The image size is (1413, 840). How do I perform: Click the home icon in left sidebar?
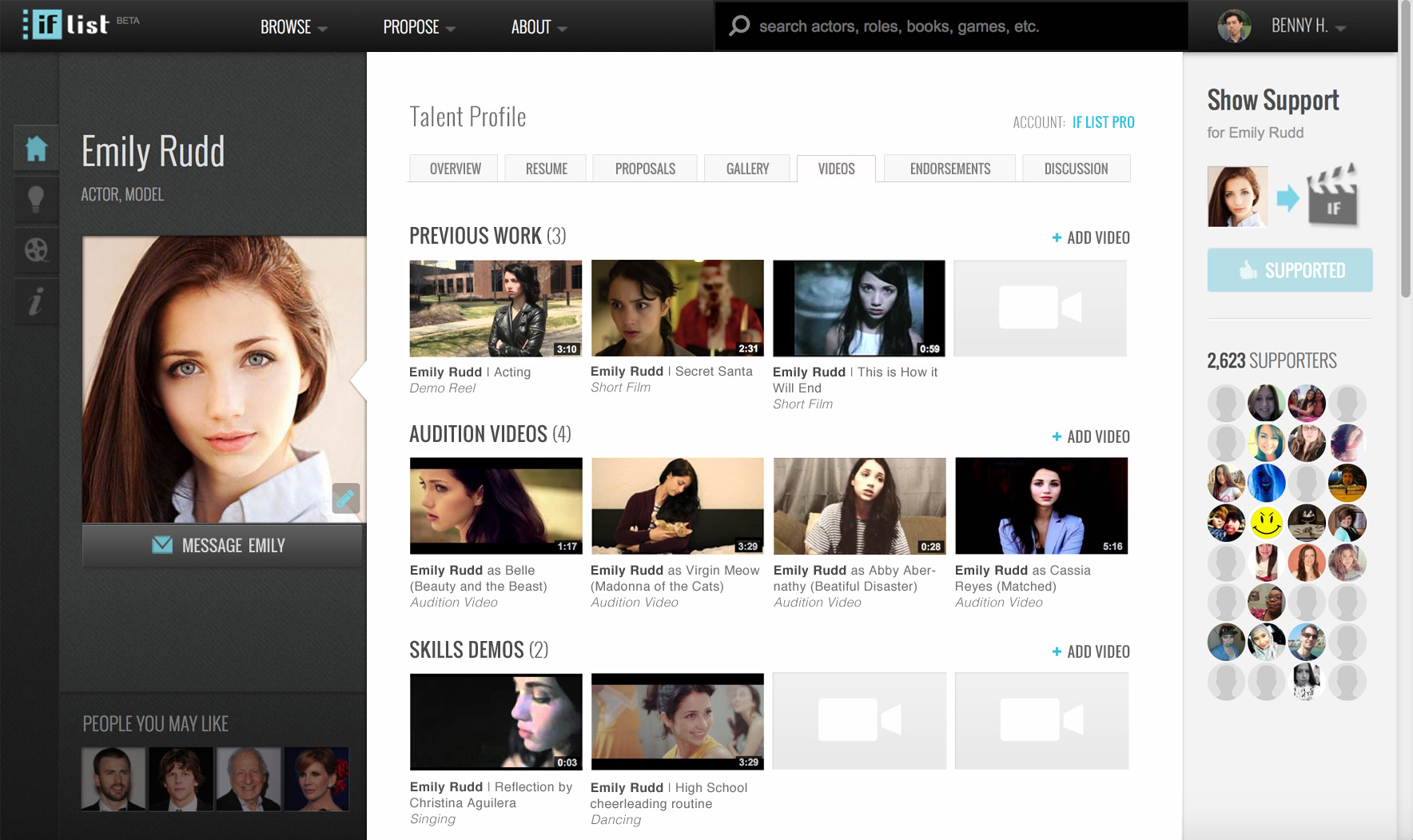point(37,149)
